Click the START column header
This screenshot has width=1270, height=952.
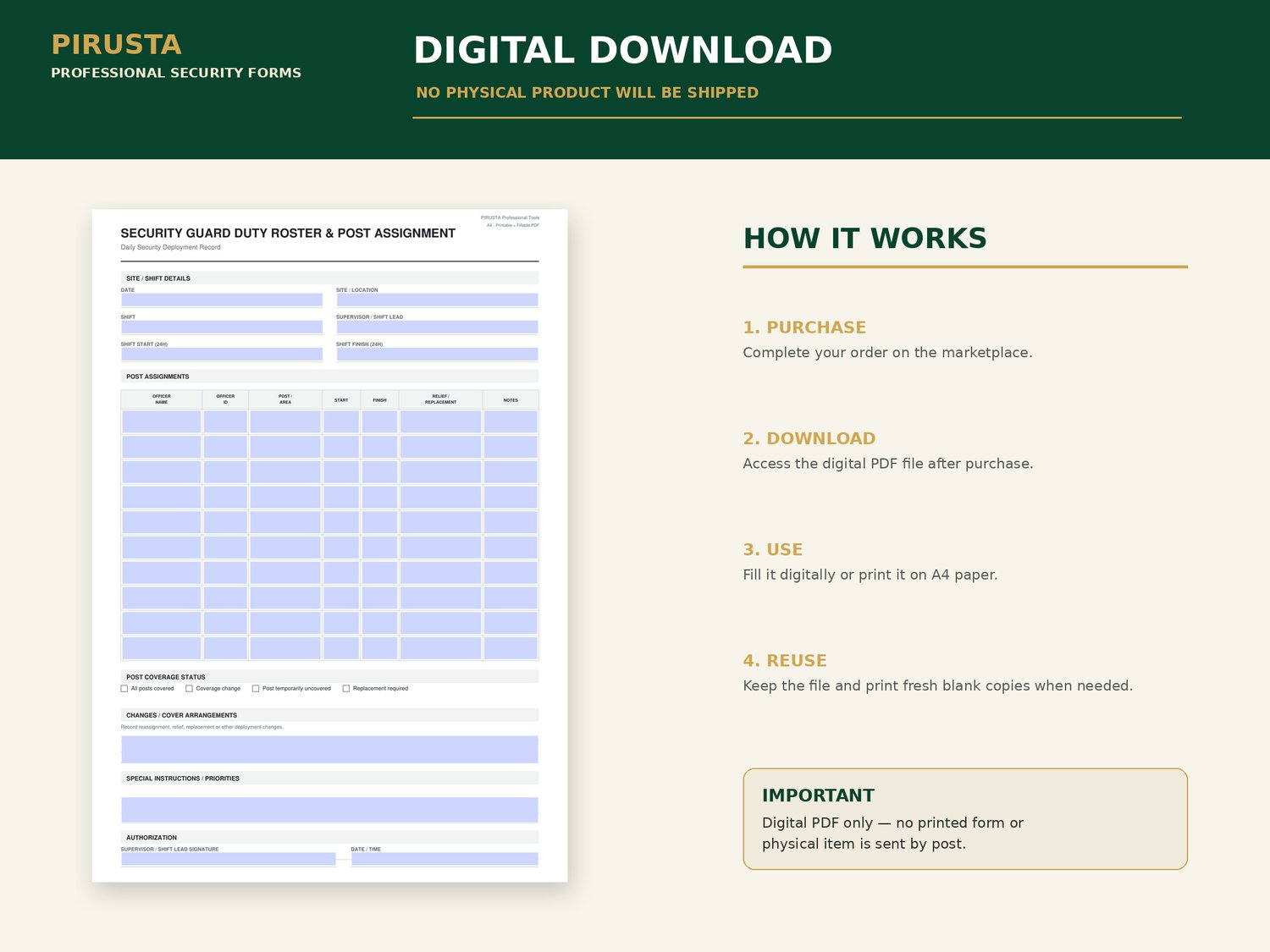pos(341,399)
